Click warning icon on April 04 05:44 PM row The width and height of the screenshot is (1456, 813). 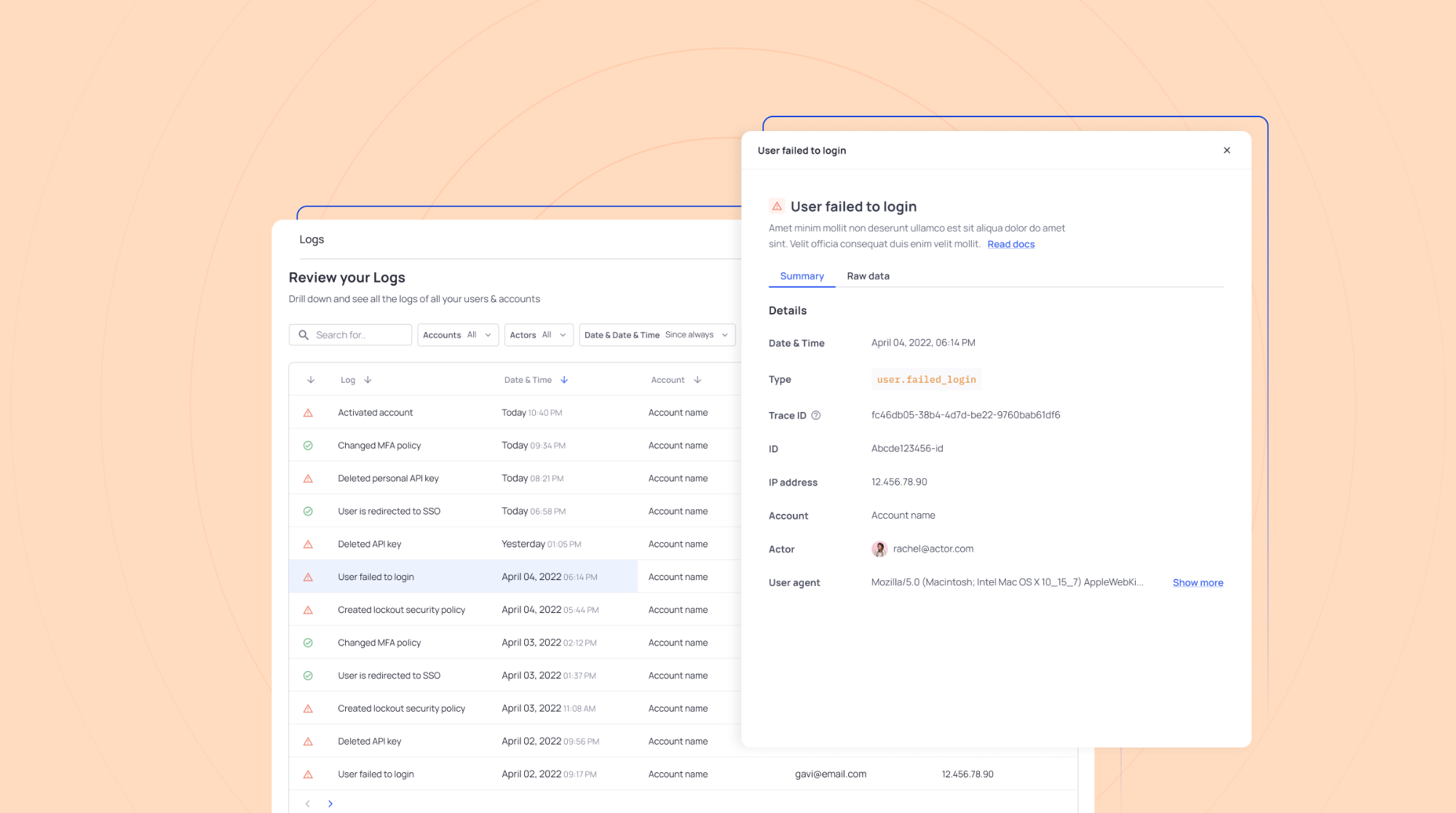pyautogui.click(x=308, y=610)
